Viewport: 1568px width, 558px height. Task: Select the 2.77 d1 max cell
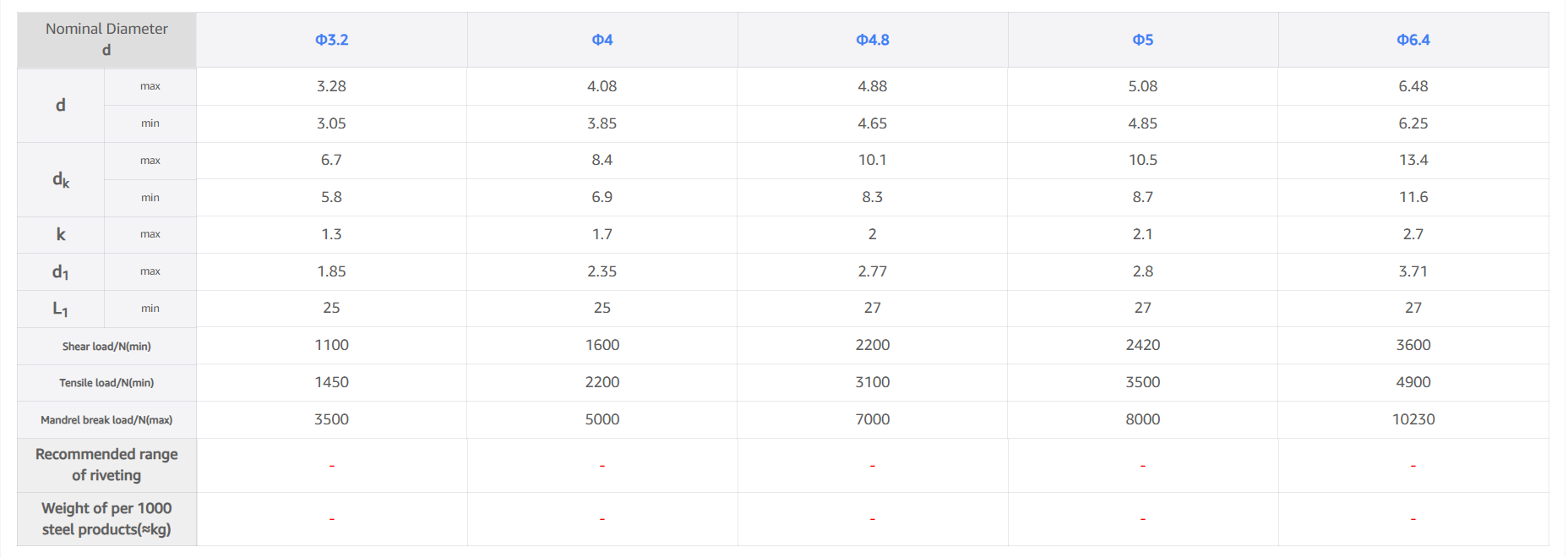872,271
